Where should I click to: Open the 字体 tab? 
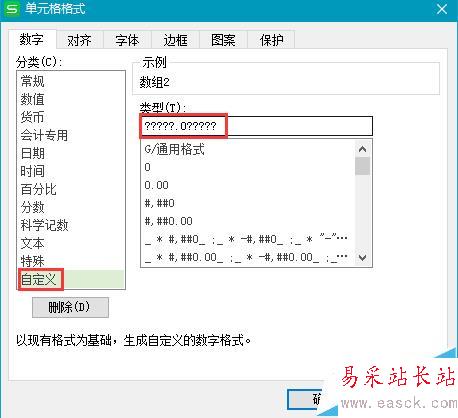click(x=127, y=40)
